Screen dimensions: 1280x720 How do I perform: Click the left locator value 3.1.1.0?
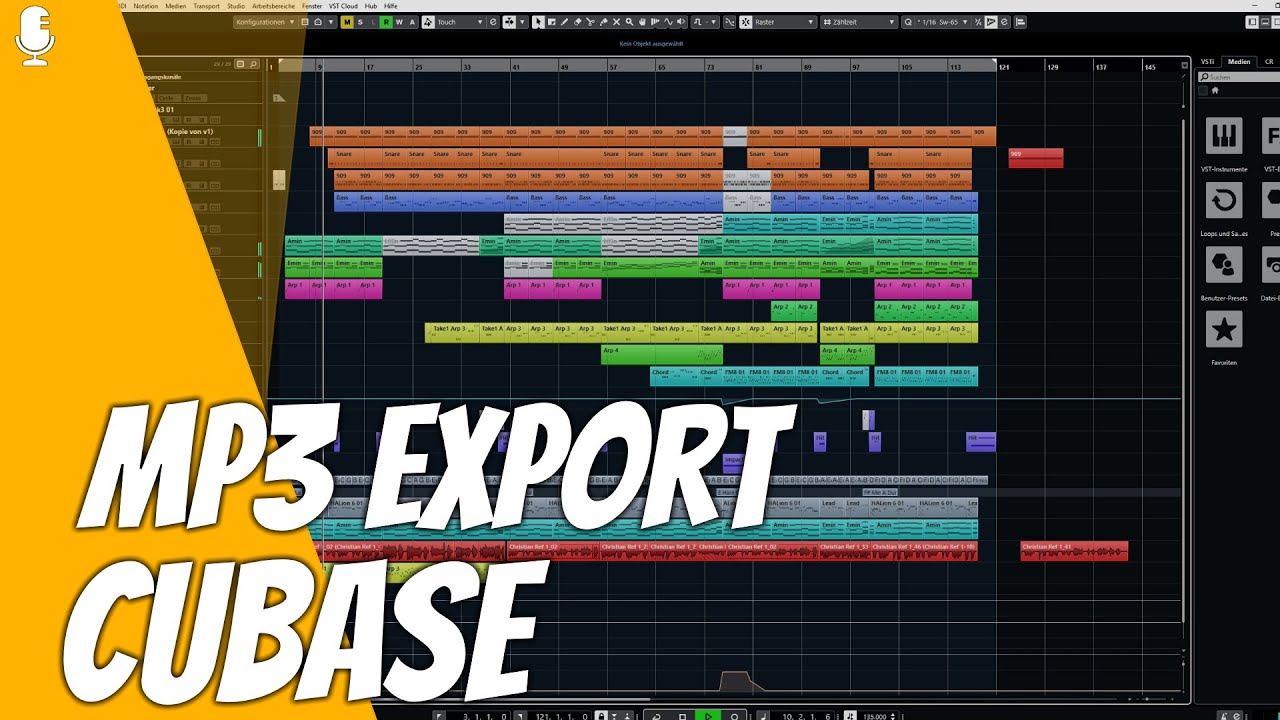coord(486,715)
